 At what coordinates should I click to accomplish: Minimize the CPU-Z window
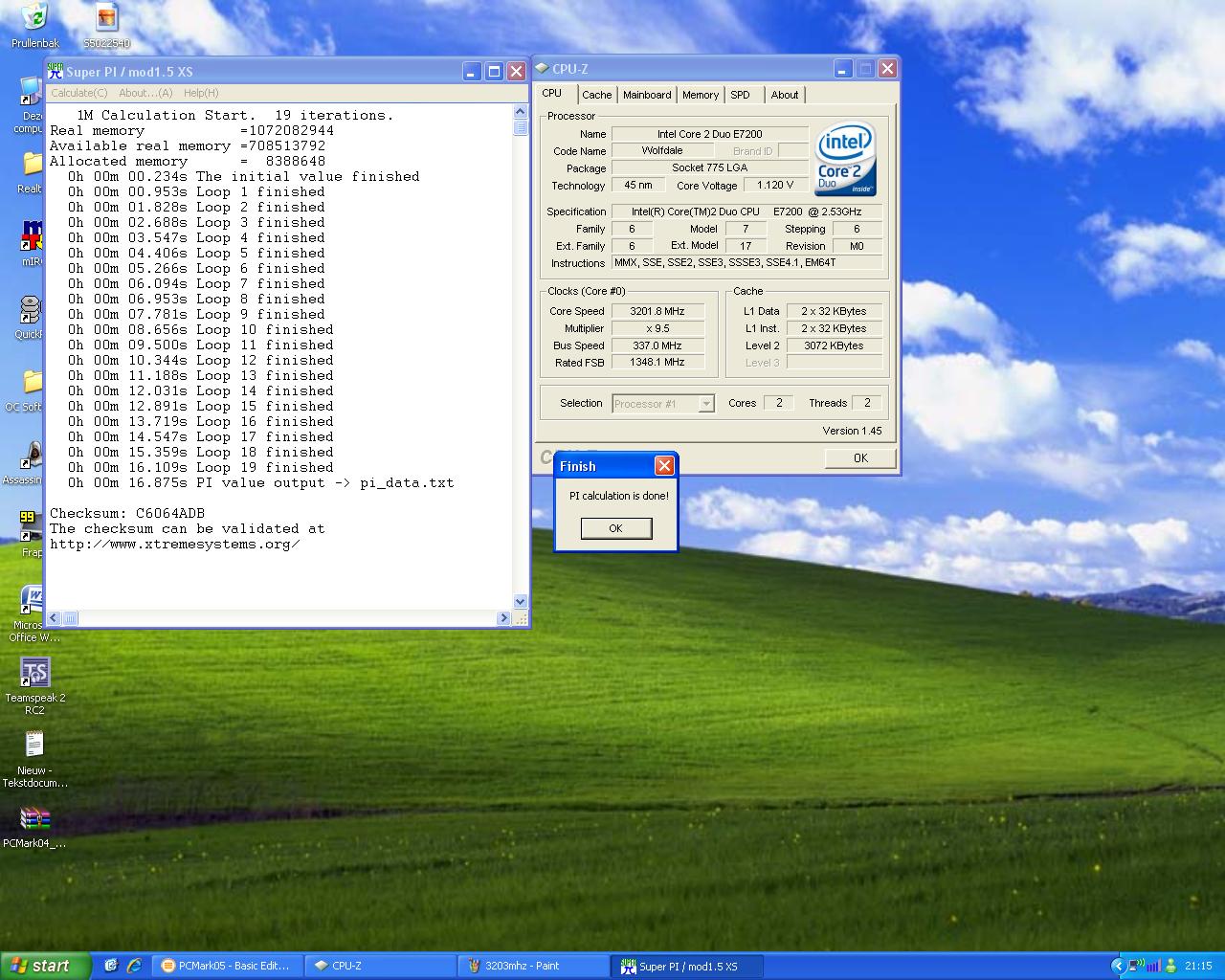[843, 69]
